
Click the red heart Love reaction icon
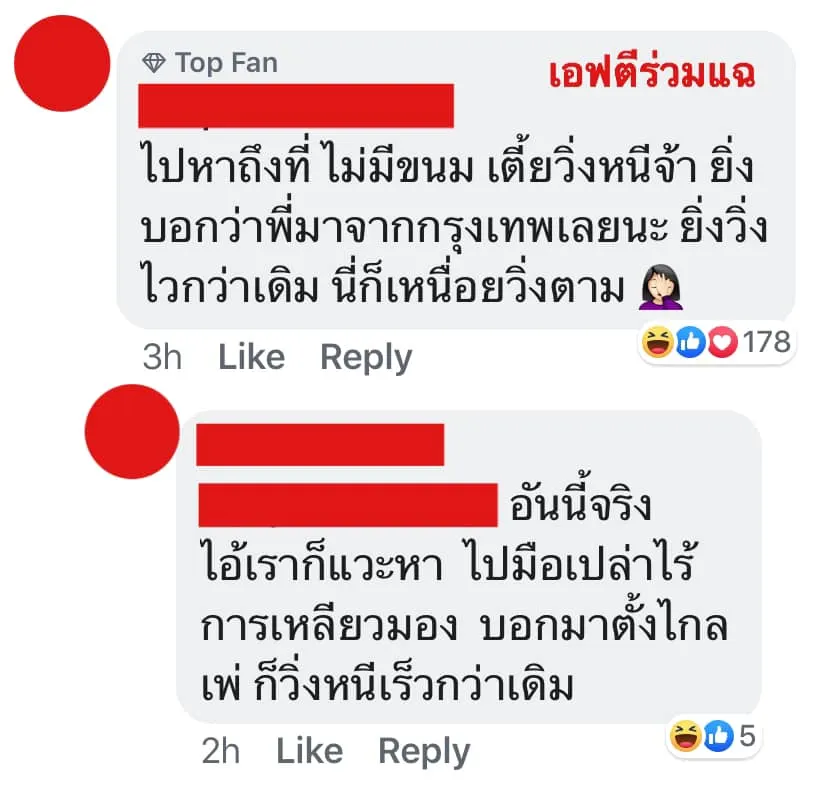click(722, 342)
